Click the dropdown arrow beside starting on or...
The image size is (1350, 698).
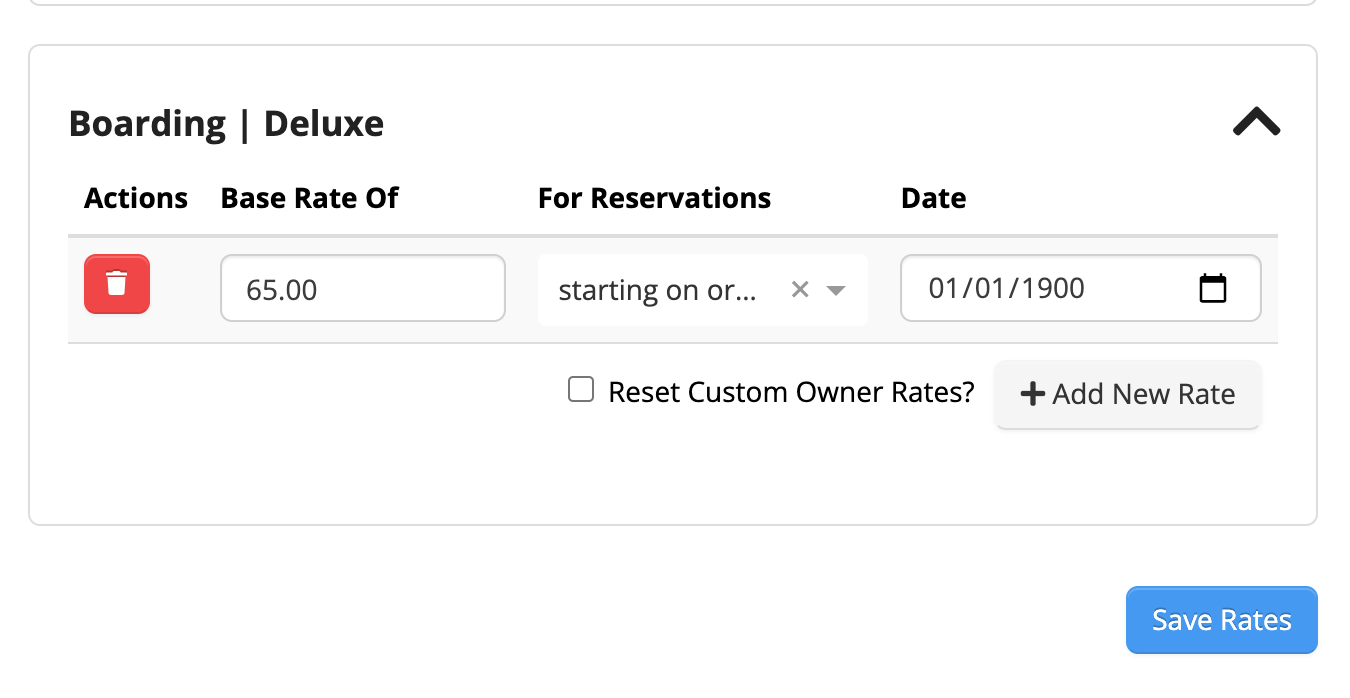[x=836, y=290]
